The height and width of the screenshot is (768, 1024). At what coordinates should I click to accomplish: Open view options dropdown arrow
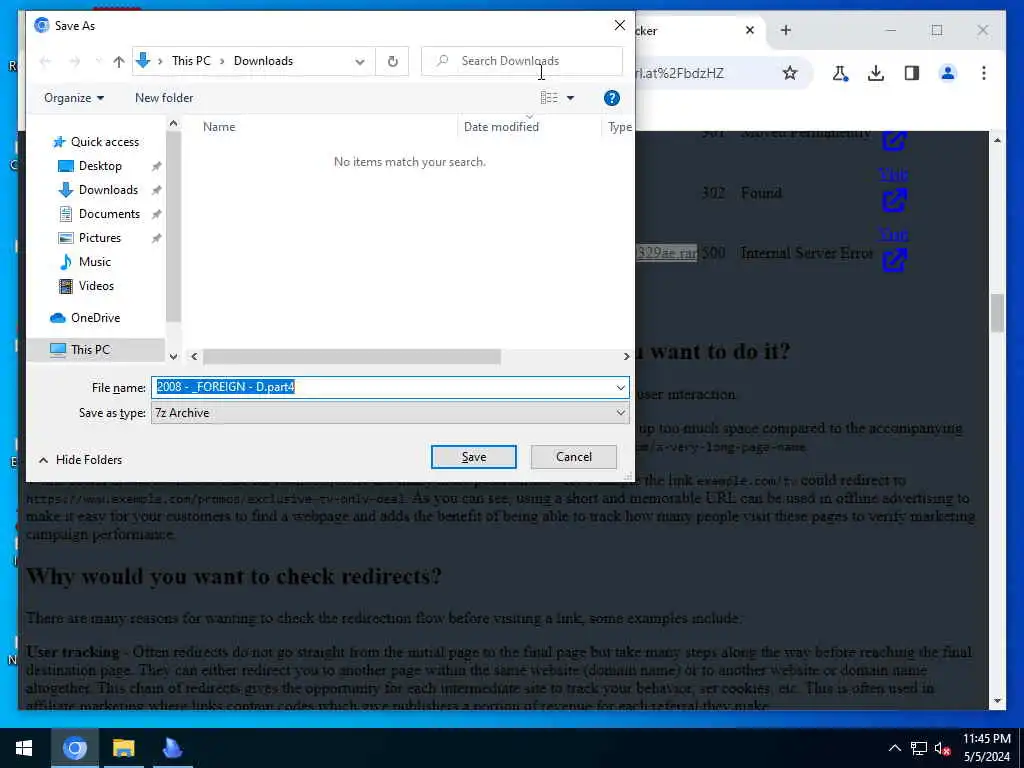click(570, 98)
